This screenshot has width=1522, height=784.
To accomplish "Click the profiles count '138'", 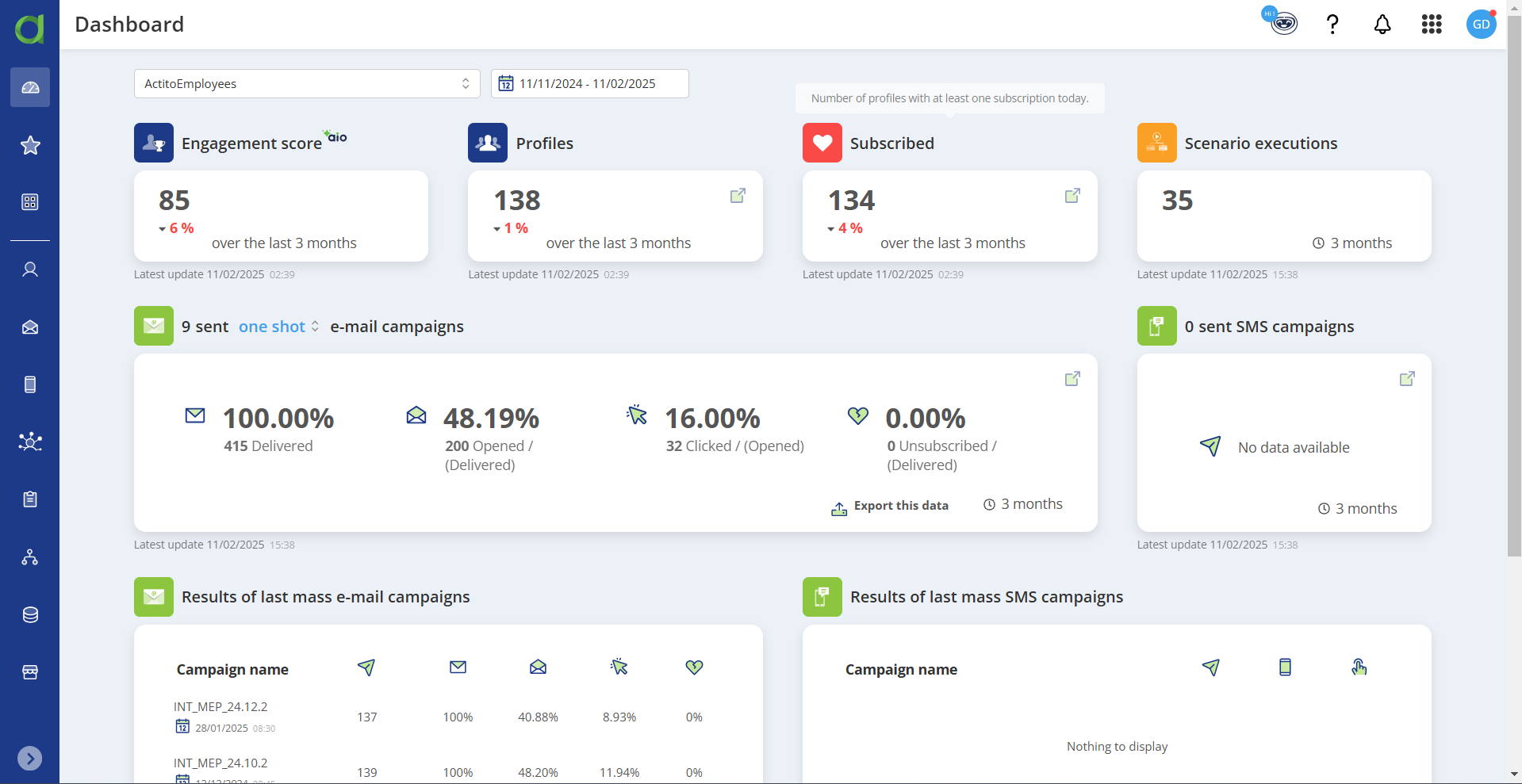I will click(517, 201).
